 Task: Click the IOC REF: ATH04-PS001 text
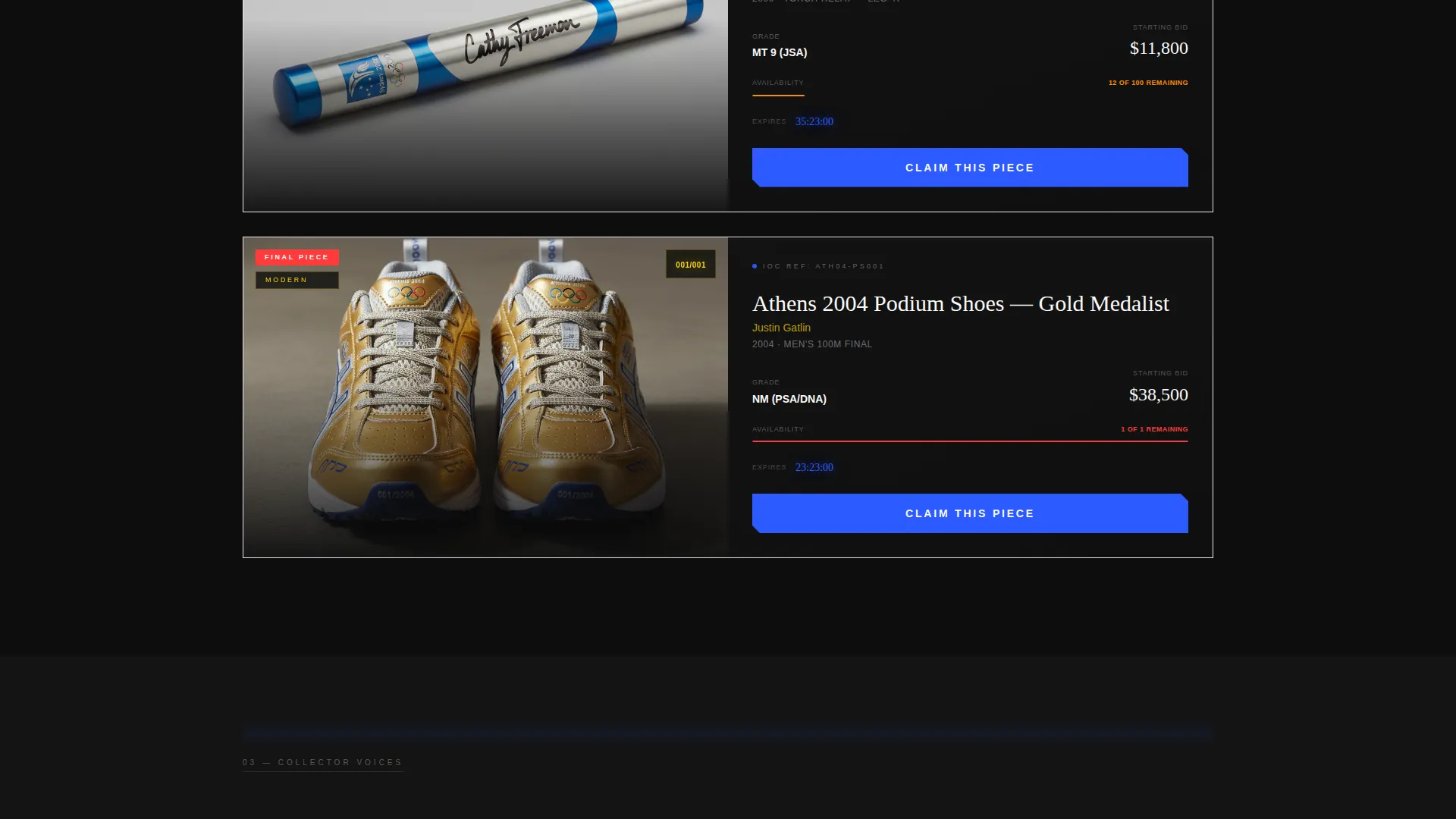824,266
